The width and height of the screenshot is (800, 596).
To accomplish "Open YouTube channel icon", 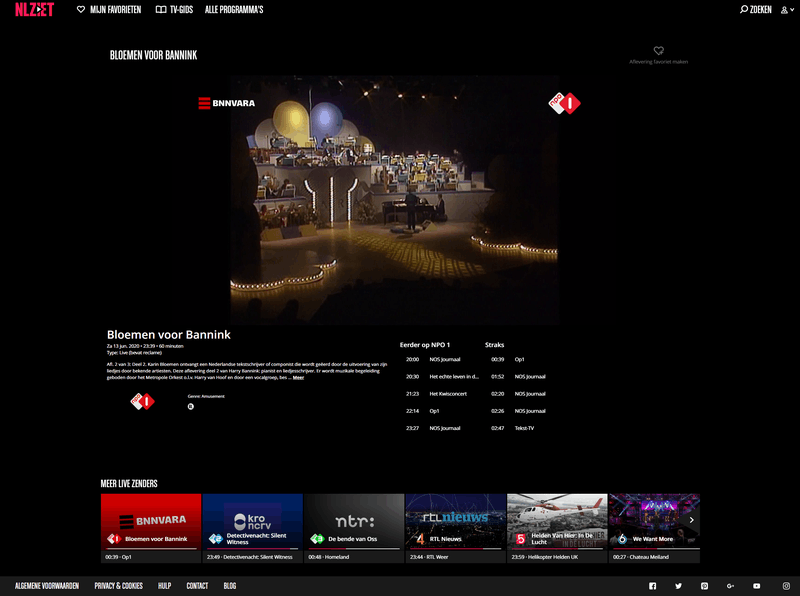I will point(757,586).
